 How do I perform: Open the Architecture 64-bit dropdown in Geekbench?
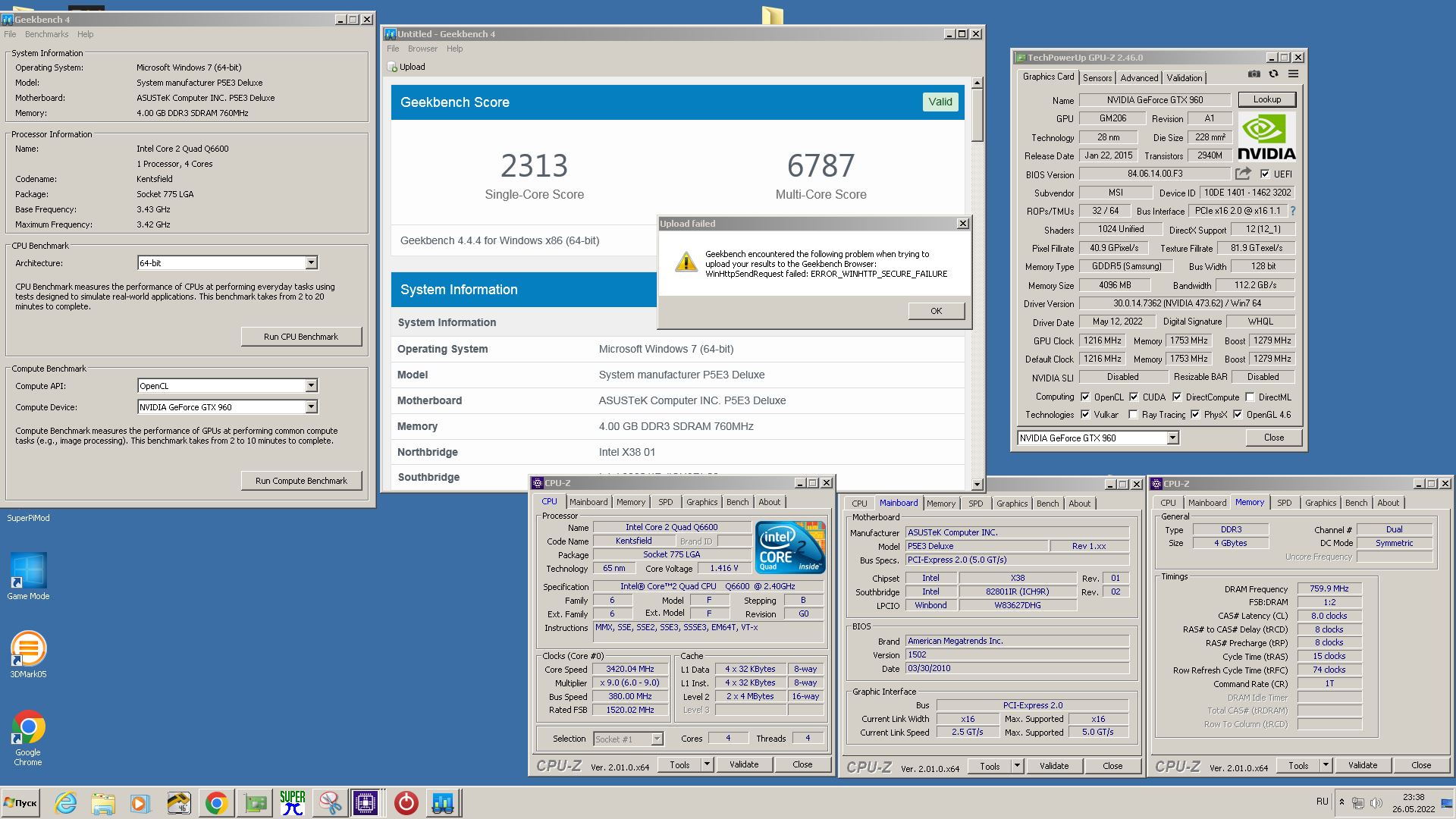click(x=311, y=262)
